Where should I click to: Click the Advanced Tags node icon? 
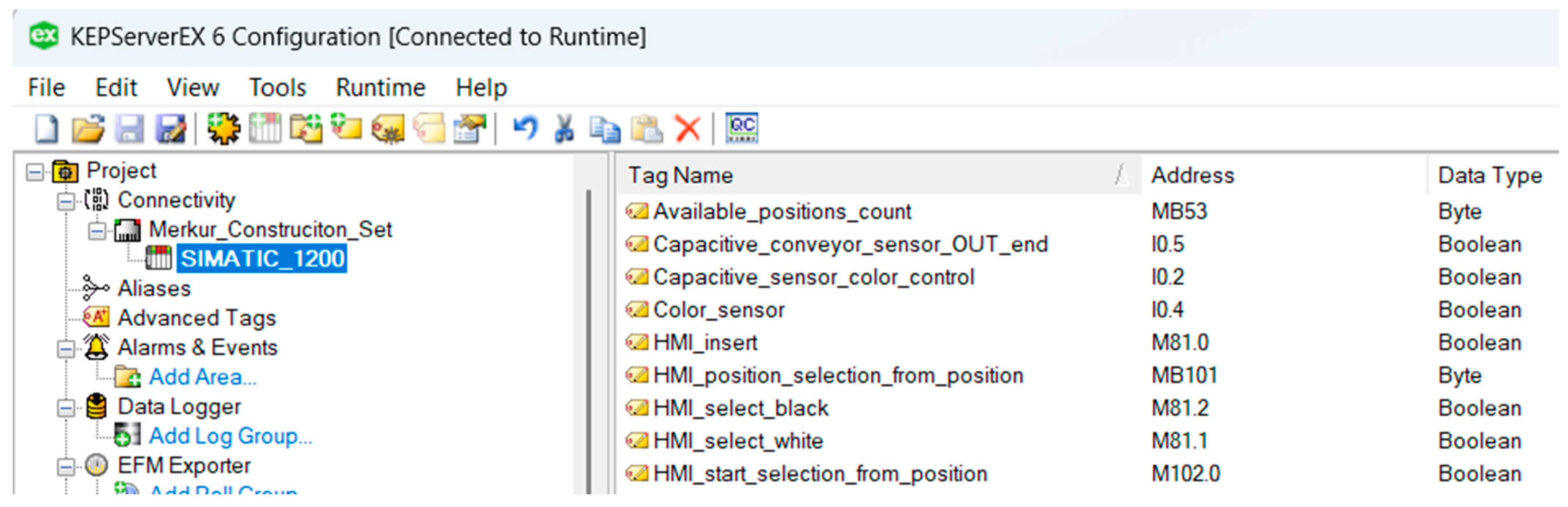[x=96, y=318]
